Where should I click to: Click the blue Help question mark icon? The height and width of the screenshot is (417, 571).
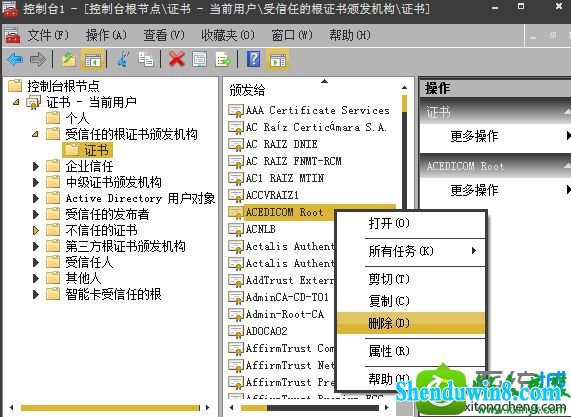point(253,59)
